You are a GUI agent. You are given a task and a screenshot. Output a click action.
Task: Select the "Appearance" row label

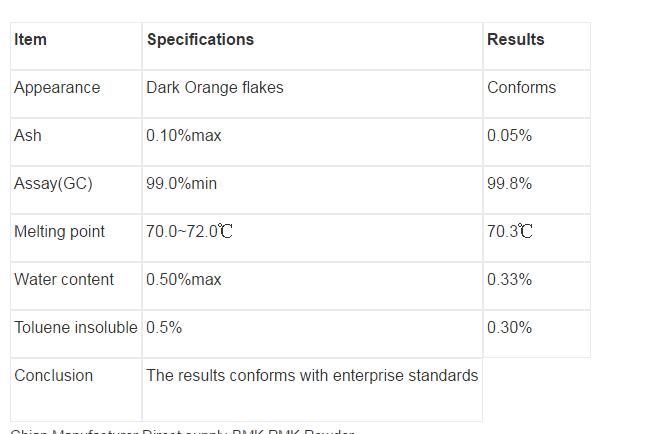point(57,88)
